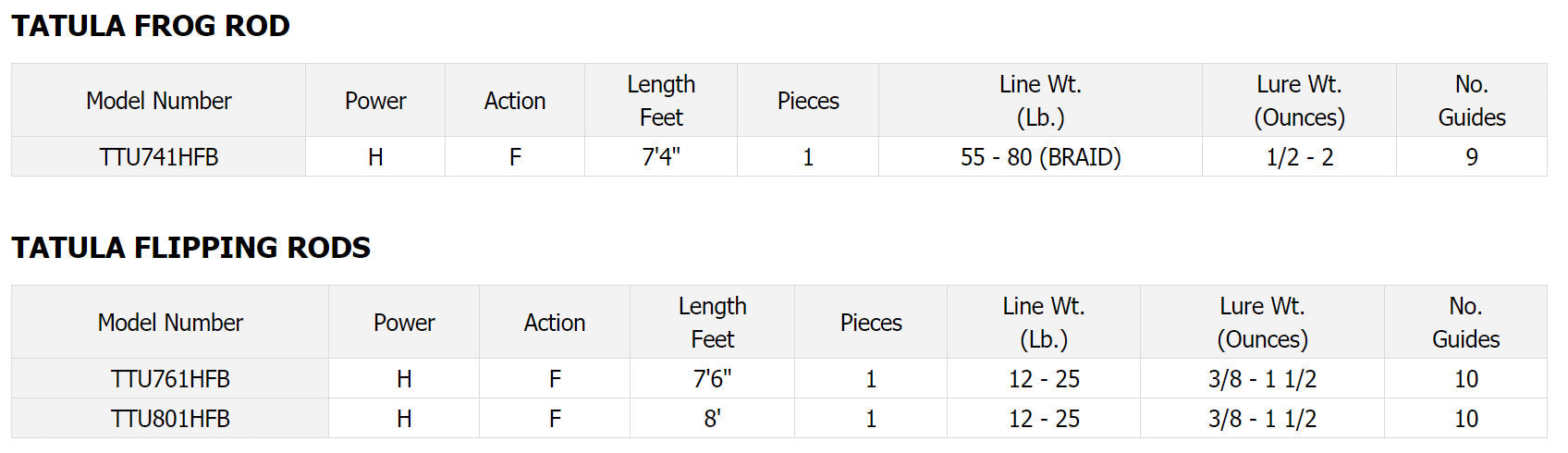Select model number TTU761HFB cell
This screenshot has width=1568, height=453.
click(x=170, y=379)
